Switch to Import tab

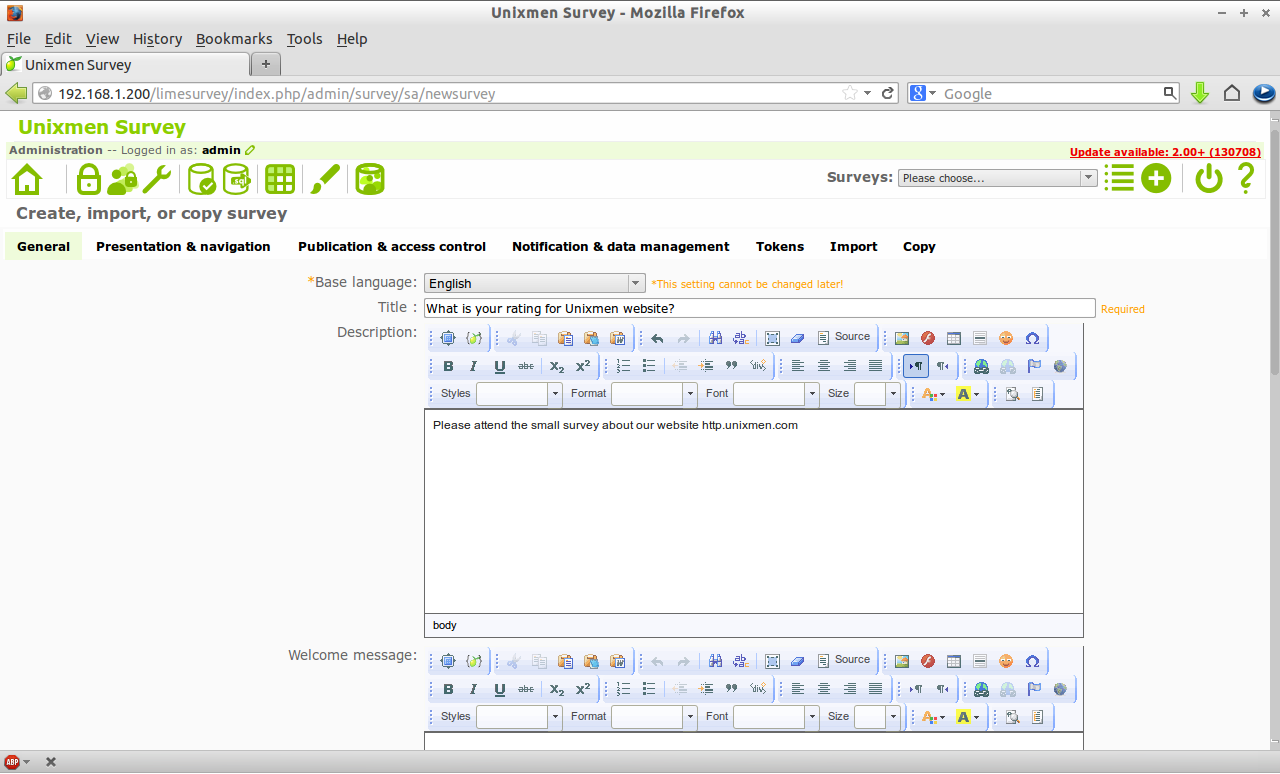(x=854, y=246)
